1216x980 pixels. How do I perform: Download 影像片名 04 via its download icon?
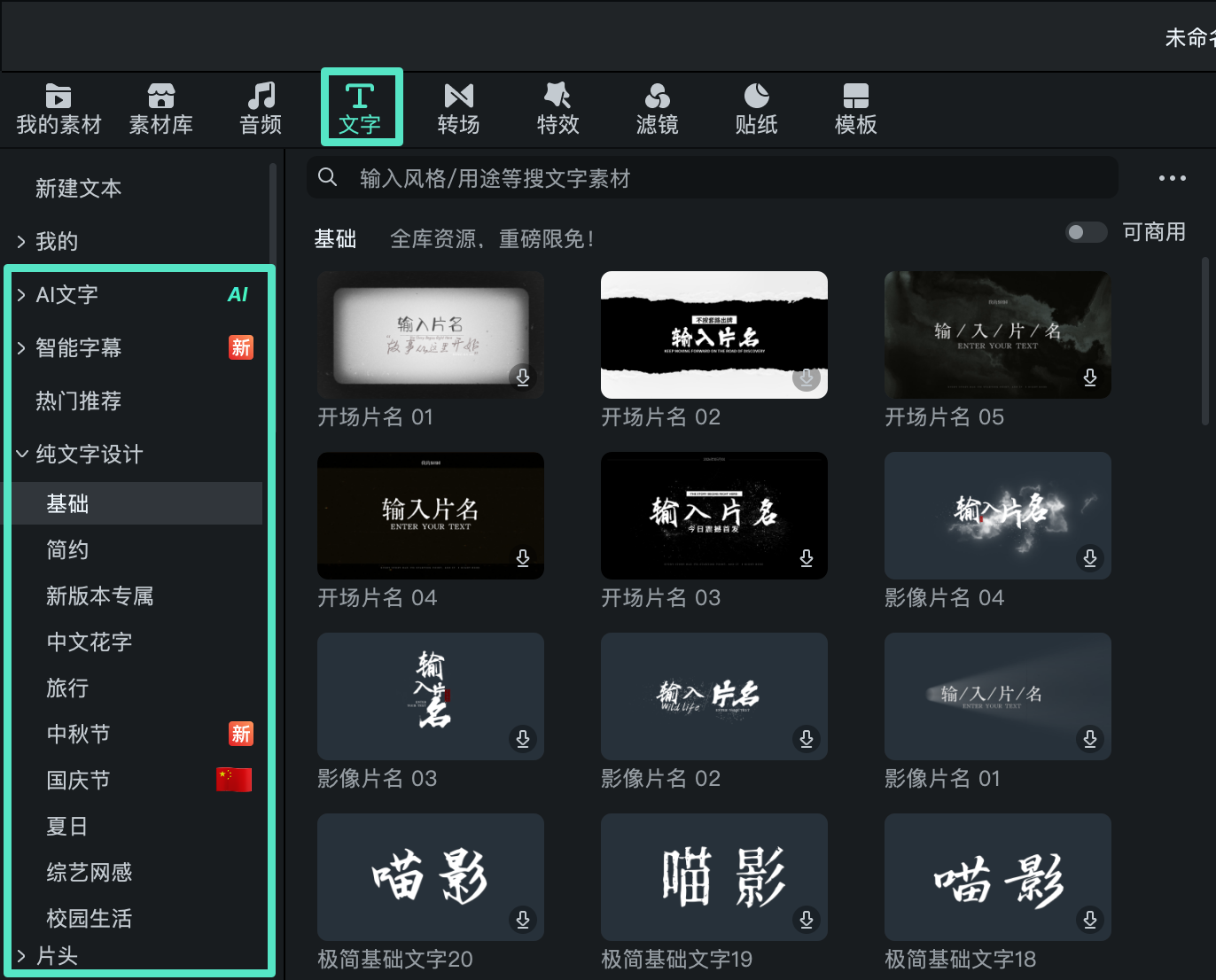(x=1090, y=558)
